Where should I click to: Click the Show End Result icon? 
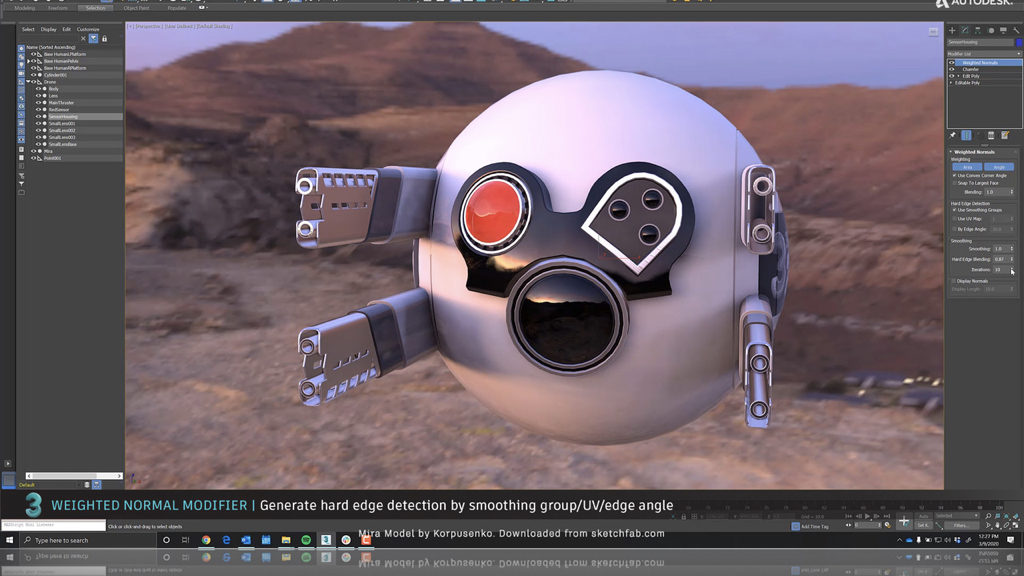point(966,134)
